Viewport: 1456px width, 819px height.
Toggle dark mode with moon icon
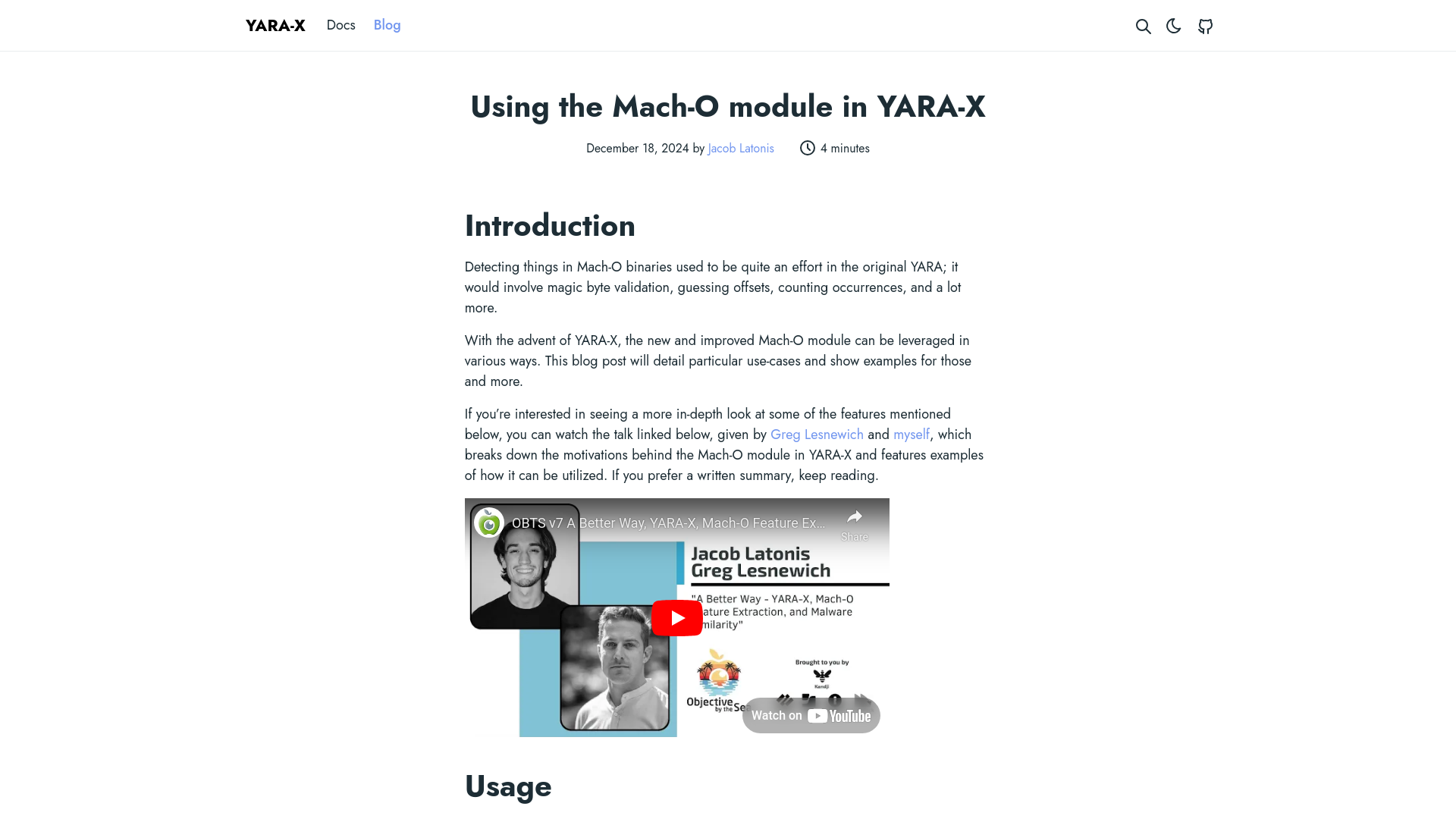pos(1174,25)
